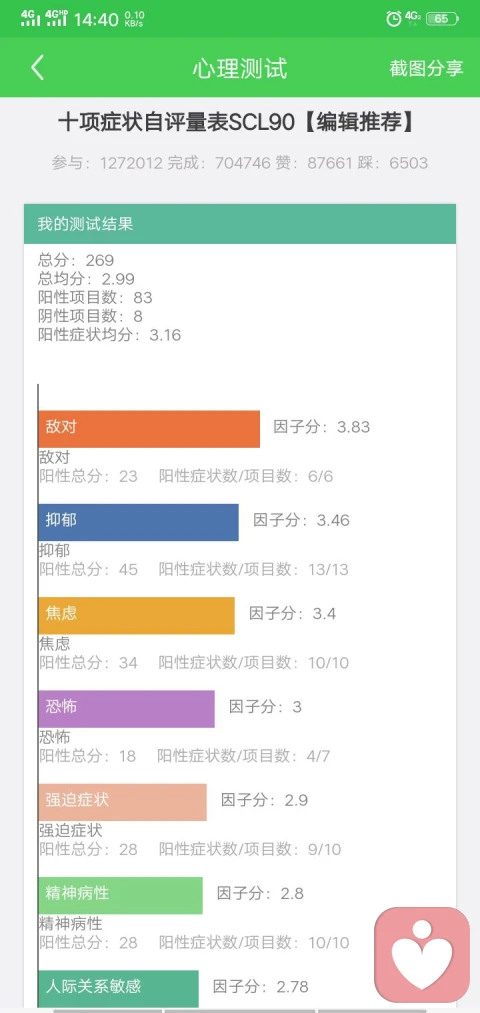Screen dimensions: 480x1013
Task: Tap the 4G signal strength icon
Action: click(30, 18)
